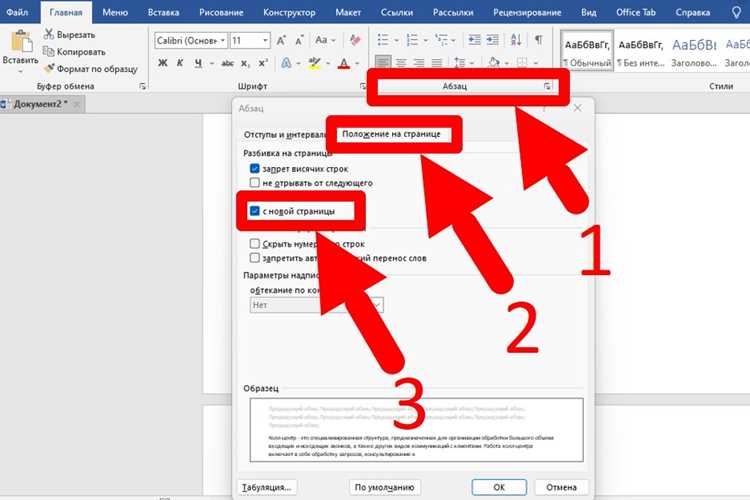
Task: Click the Табуляция... button
Action: click(266, 487)
